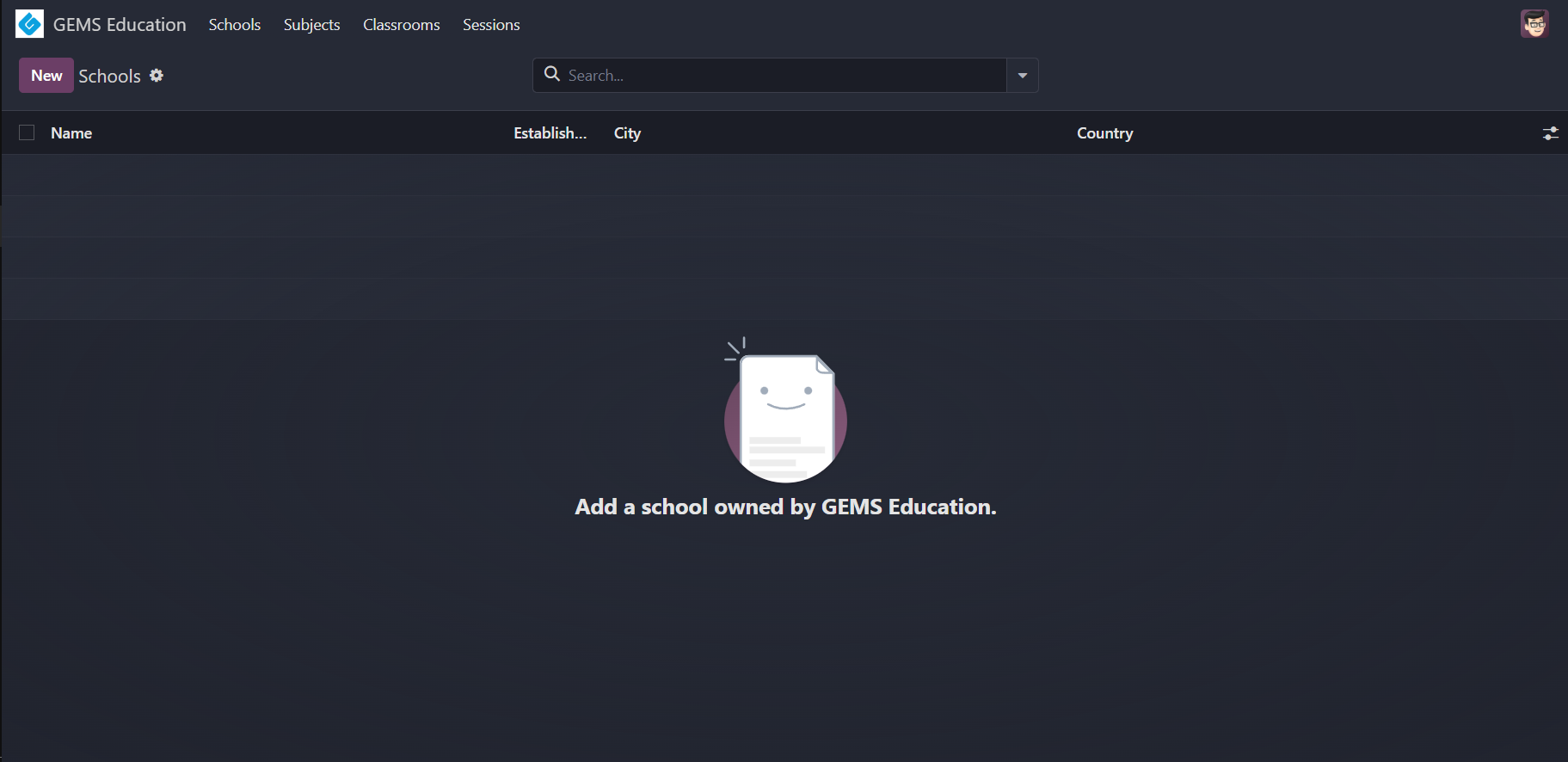Toggle the select-all records checkbox

27,132
